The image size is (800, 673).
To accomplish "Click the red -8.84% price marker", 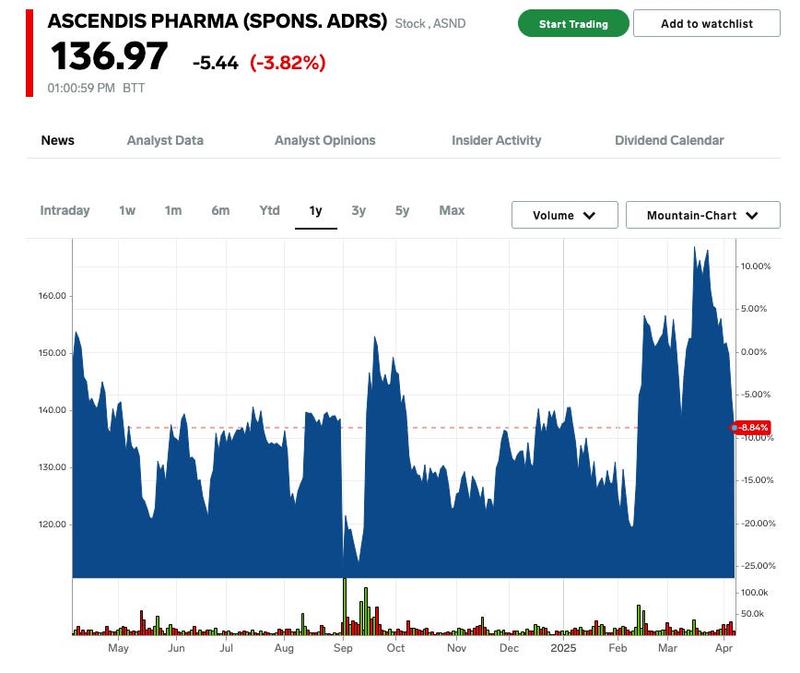I will click(x=753, y=428).
